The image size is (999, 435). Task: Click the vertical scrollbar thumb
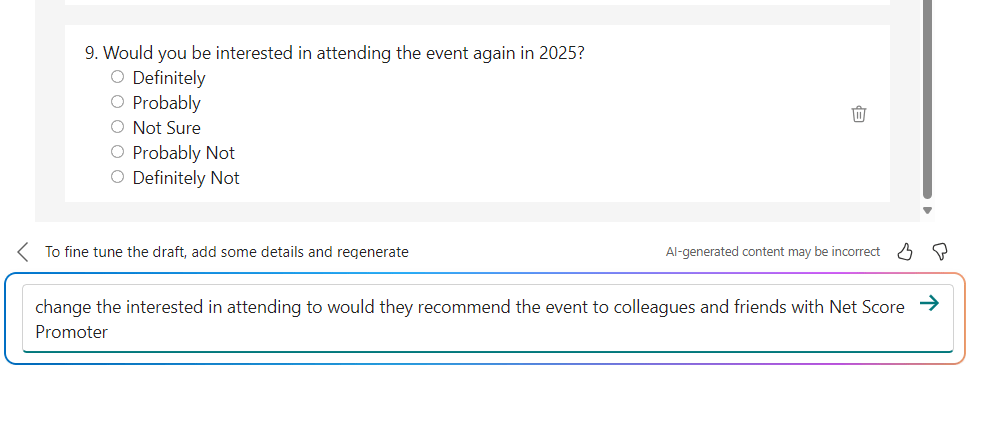click(x=927, y=100)
